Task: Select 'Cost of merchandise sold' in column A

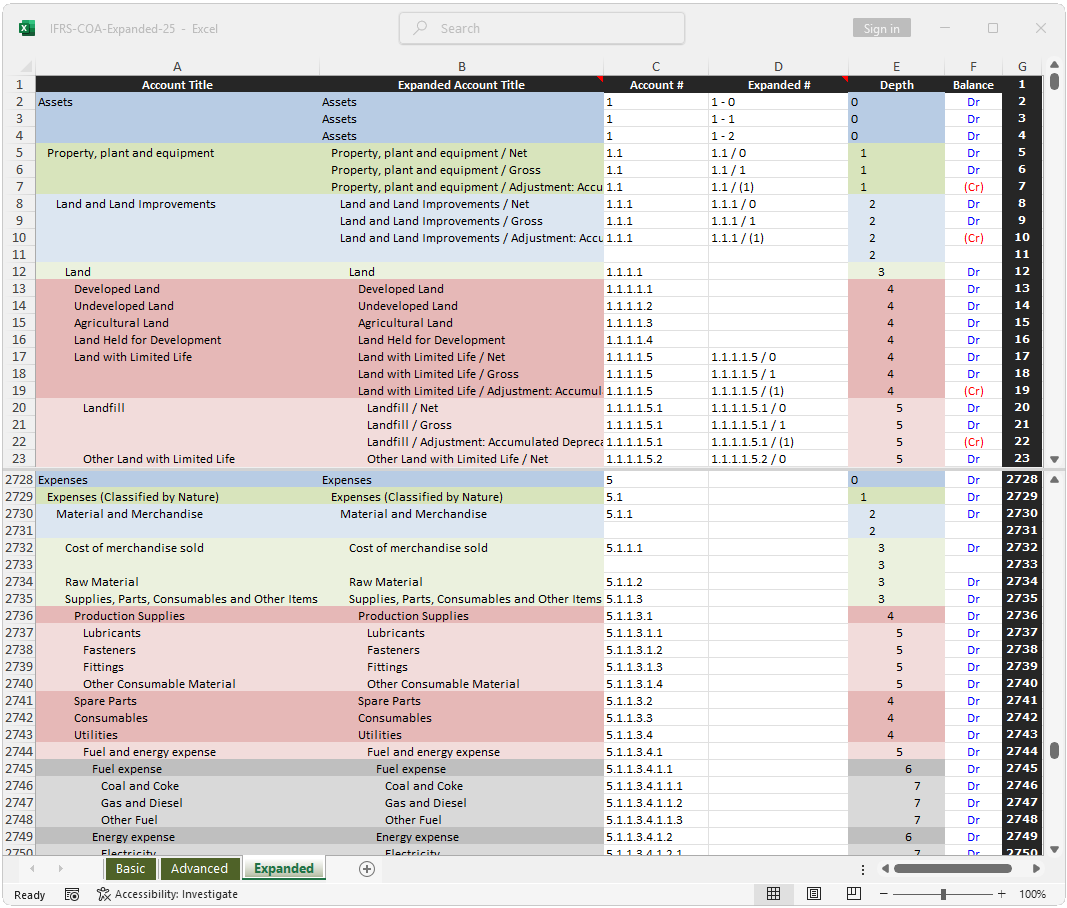Action: click(x=177, y=548)
